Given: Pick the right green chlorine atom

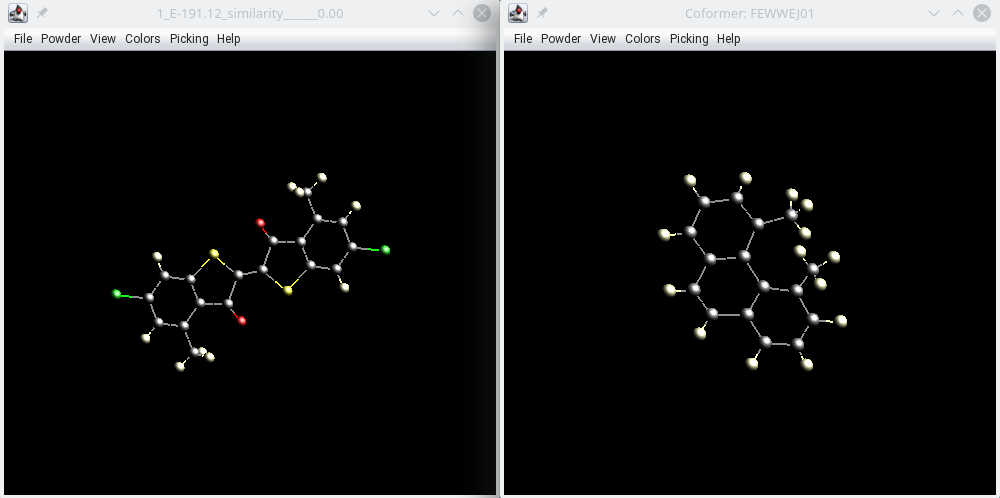Looking at the screenshot, I should (385, 250).
